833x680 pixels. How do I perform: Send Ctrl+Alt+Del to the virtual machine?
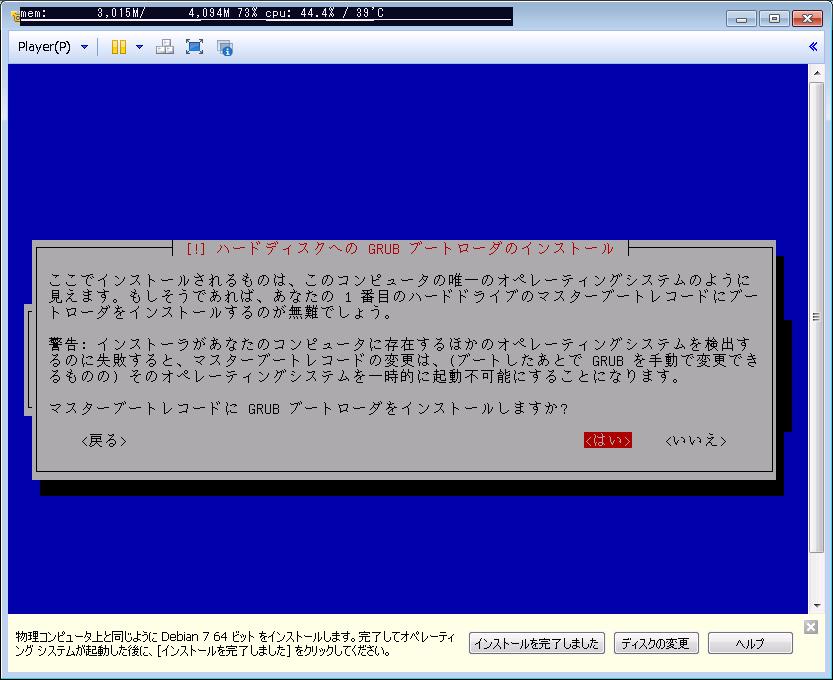pyautogui.click(x=165, y=47)
